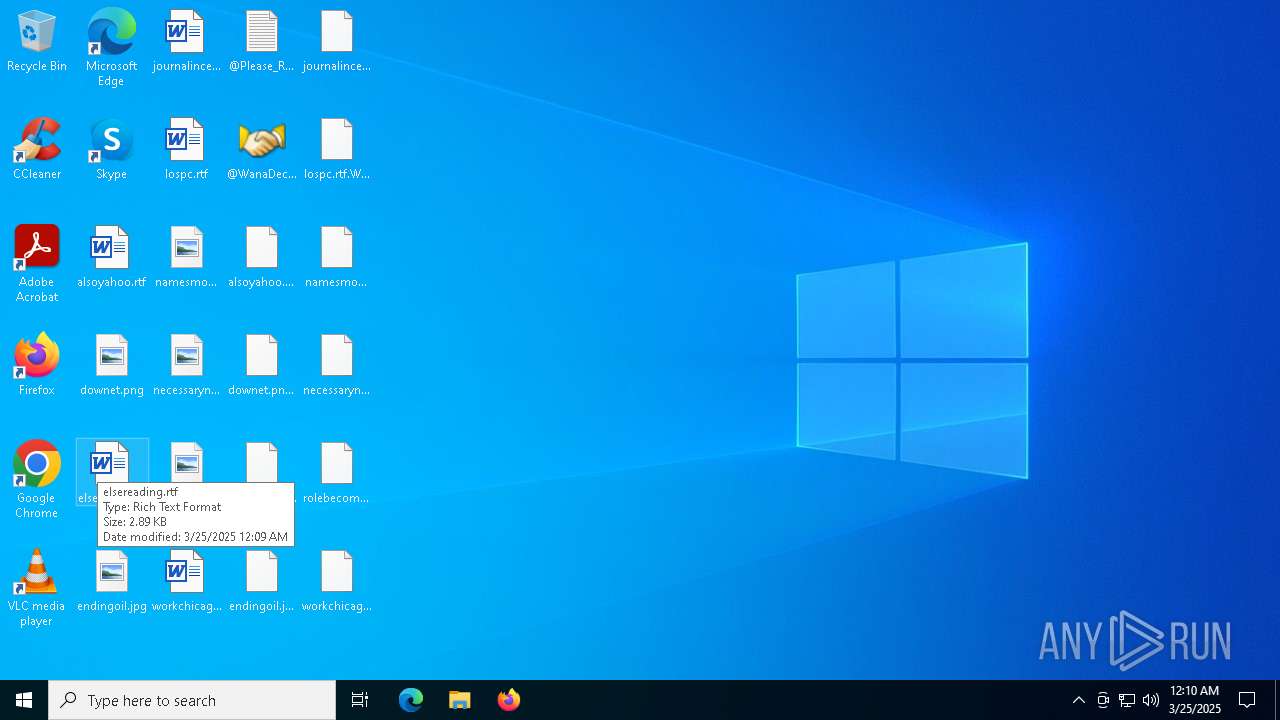This screenshot has height=720, width=1280.
Task: Click the Meet Now tray icon
Action: [x=1103, y=700]
